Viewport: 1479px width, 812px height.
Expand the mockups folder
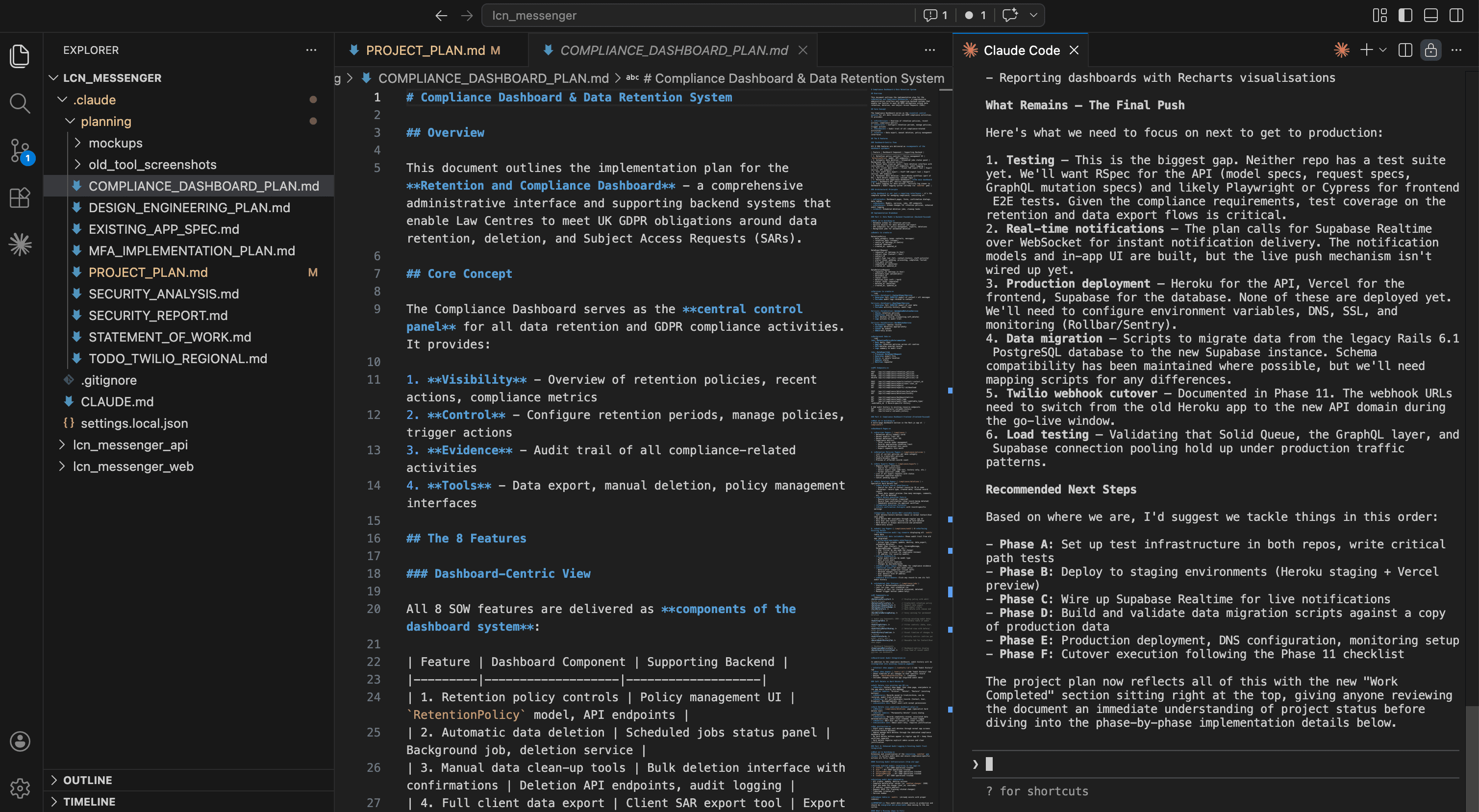[x=77, y=143]
